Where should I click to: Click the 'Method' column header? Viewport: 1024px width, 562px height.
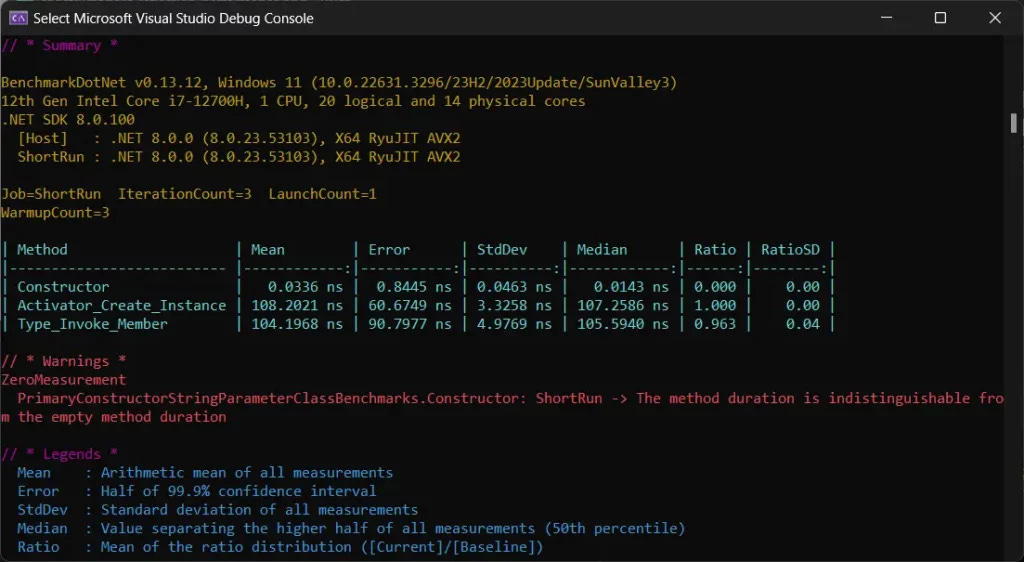coord(42,250)
